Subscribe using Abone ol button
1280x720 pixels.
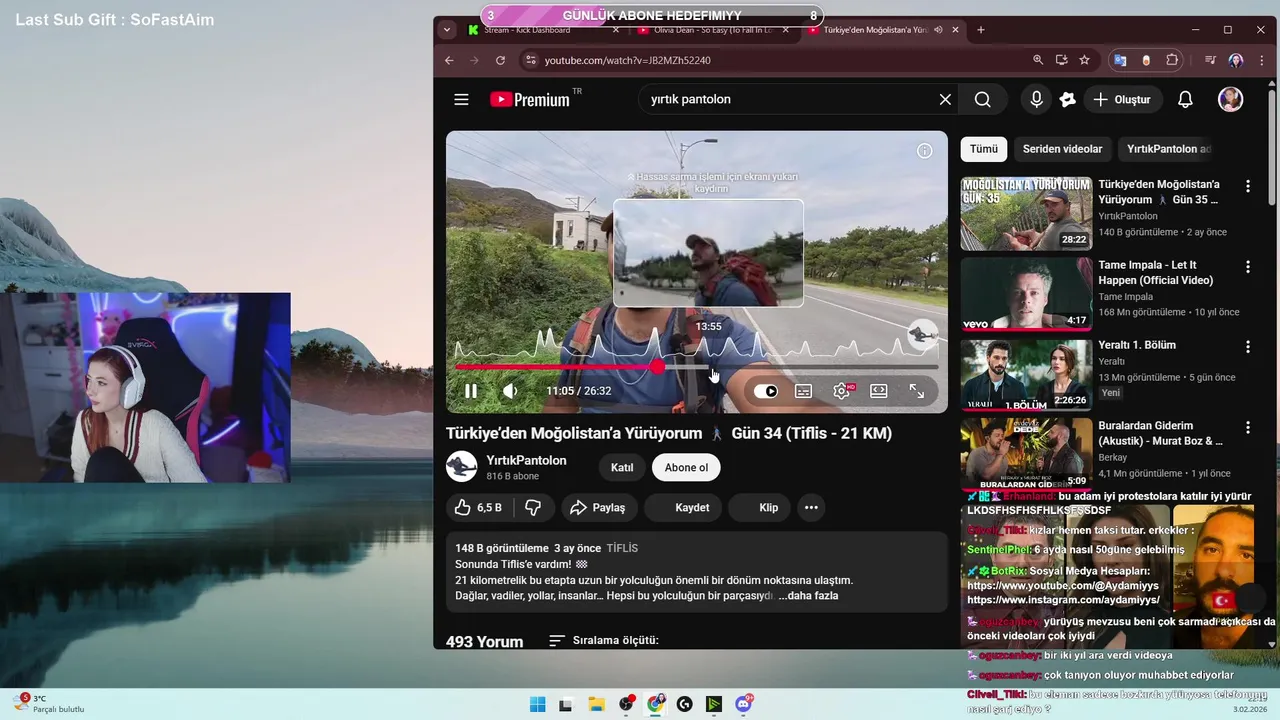click(686, 467)
